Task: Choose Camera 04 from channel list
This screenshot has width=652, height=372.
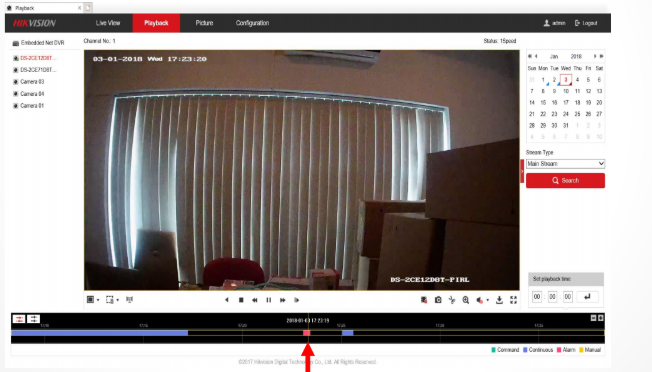Action: (x=32, y=94)
